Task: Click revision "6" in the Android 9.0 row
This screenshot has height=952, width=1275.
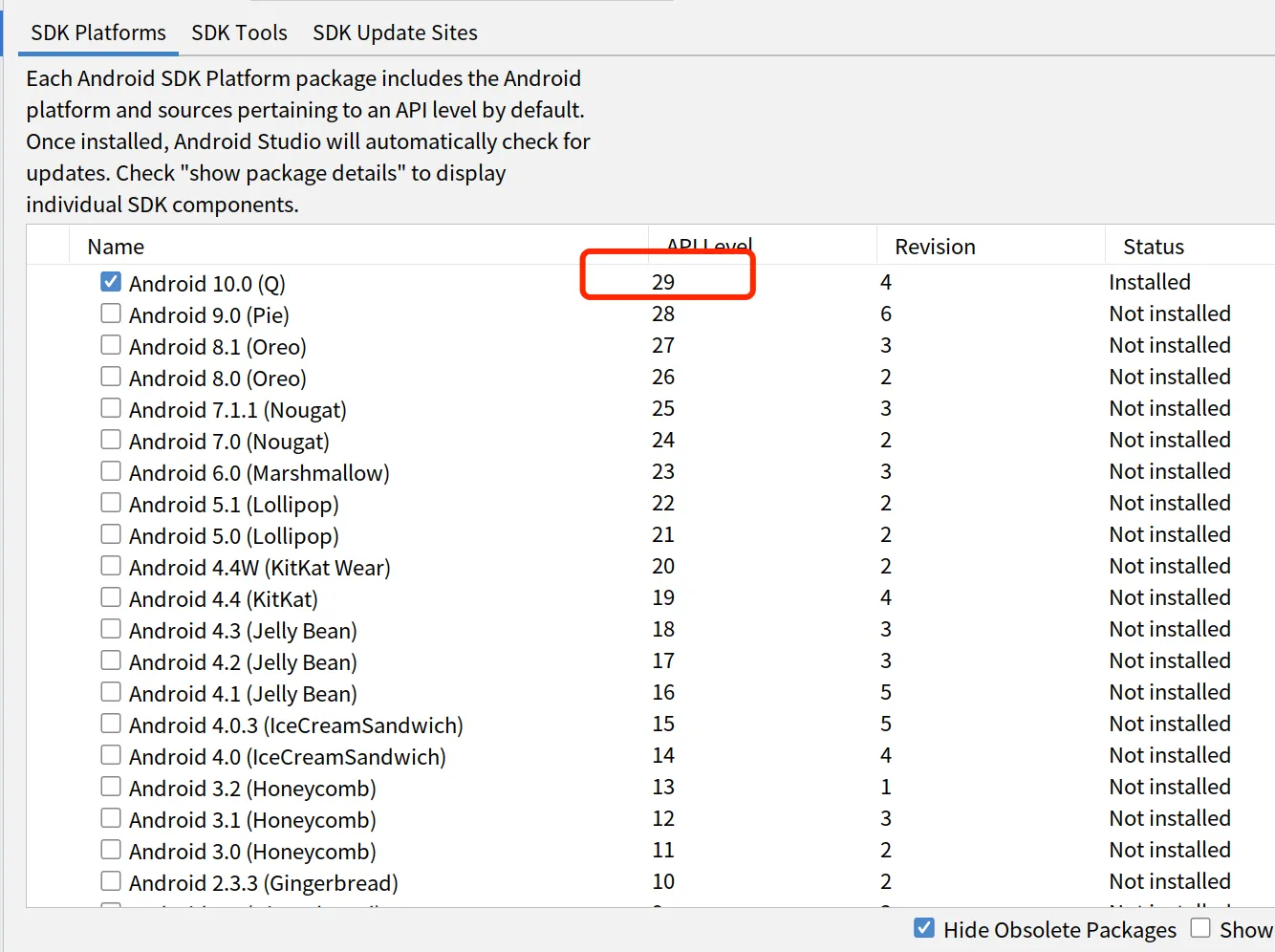Action: click(x=886, y=314)
